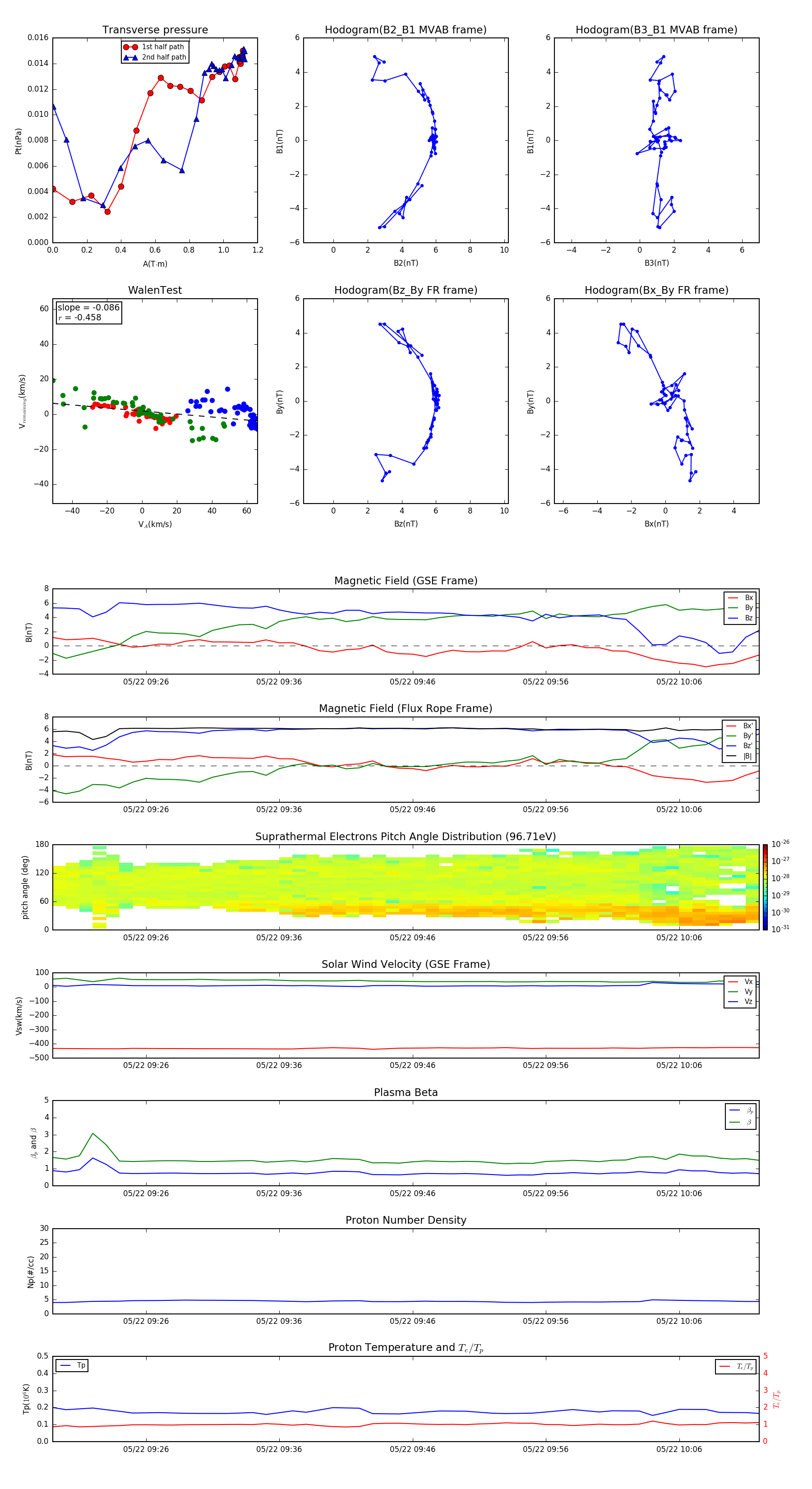Click the 'Np(#/cc)' axis label

pyautogui.click(x=31, y=1272)
